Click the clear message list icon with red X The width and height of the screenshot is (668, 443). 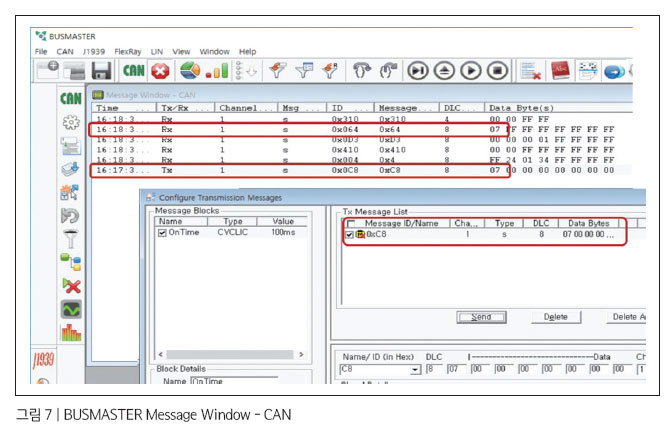coord(531,71)
